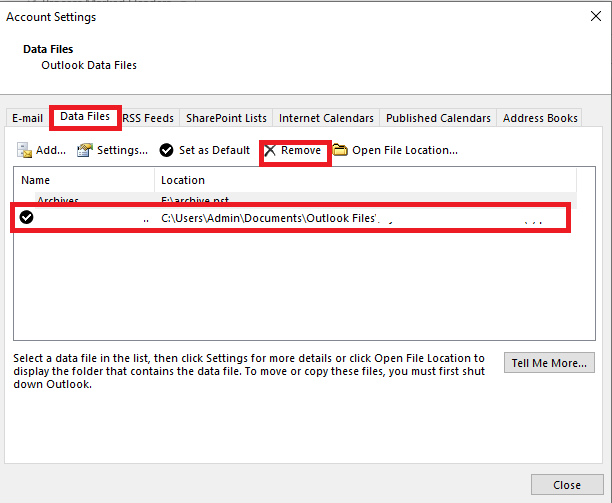Click the Add data file icon

pos(24,150)
